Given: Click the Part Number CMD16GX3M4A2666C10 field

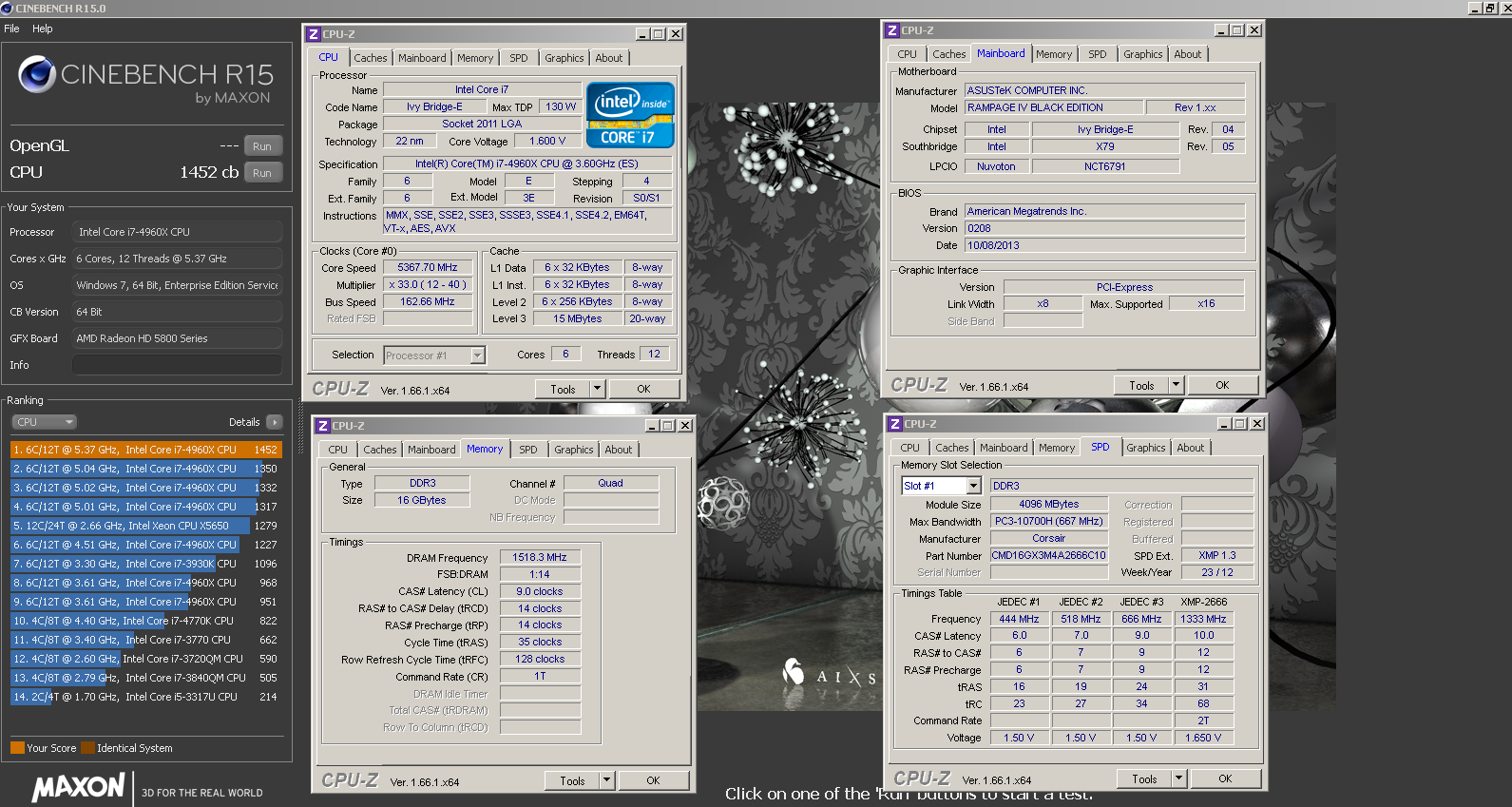Looking at the screenshot, I should [x=1049, y=556].
